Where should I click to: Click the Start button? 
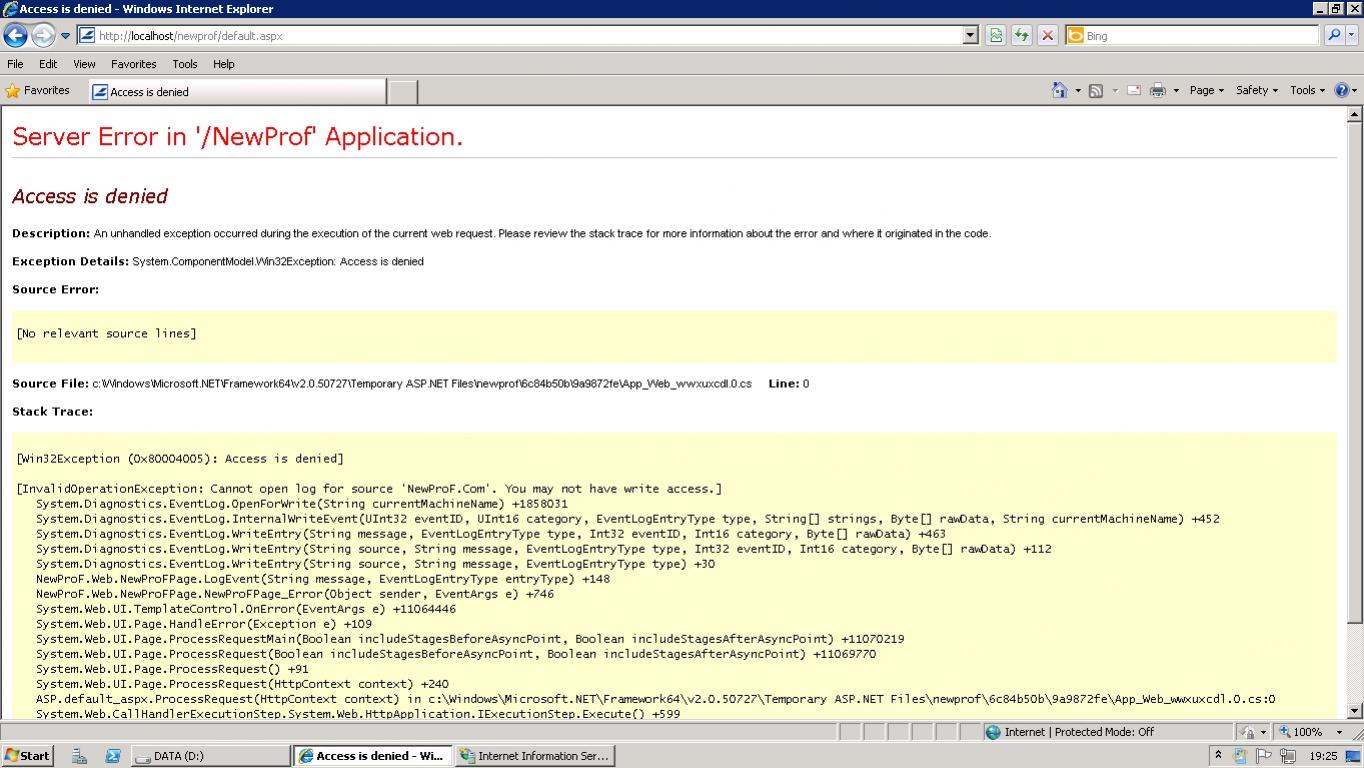pyautogui.click(x=26, y=755)
